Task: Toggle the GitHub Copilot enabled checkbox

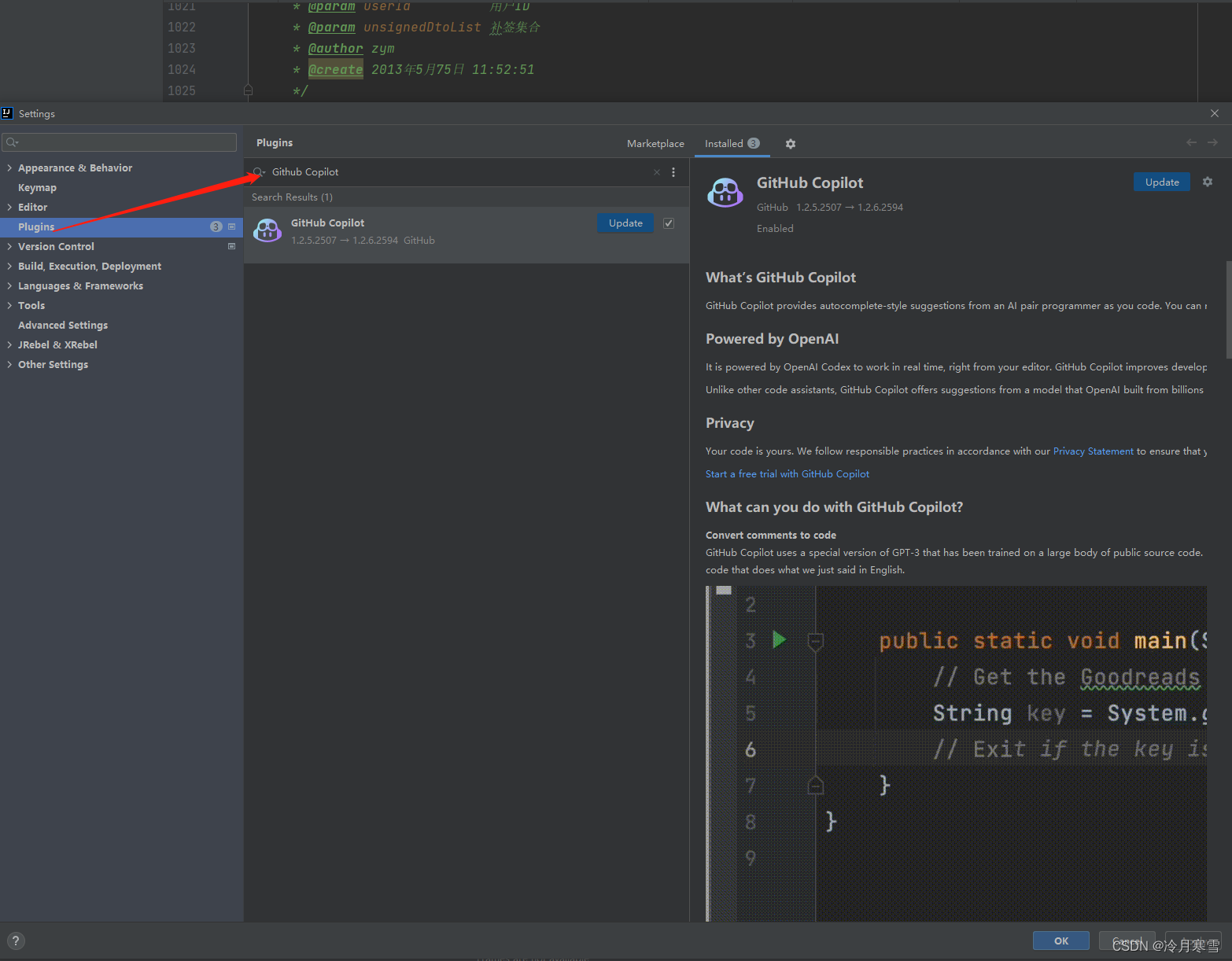Action: tap(669, 223)
